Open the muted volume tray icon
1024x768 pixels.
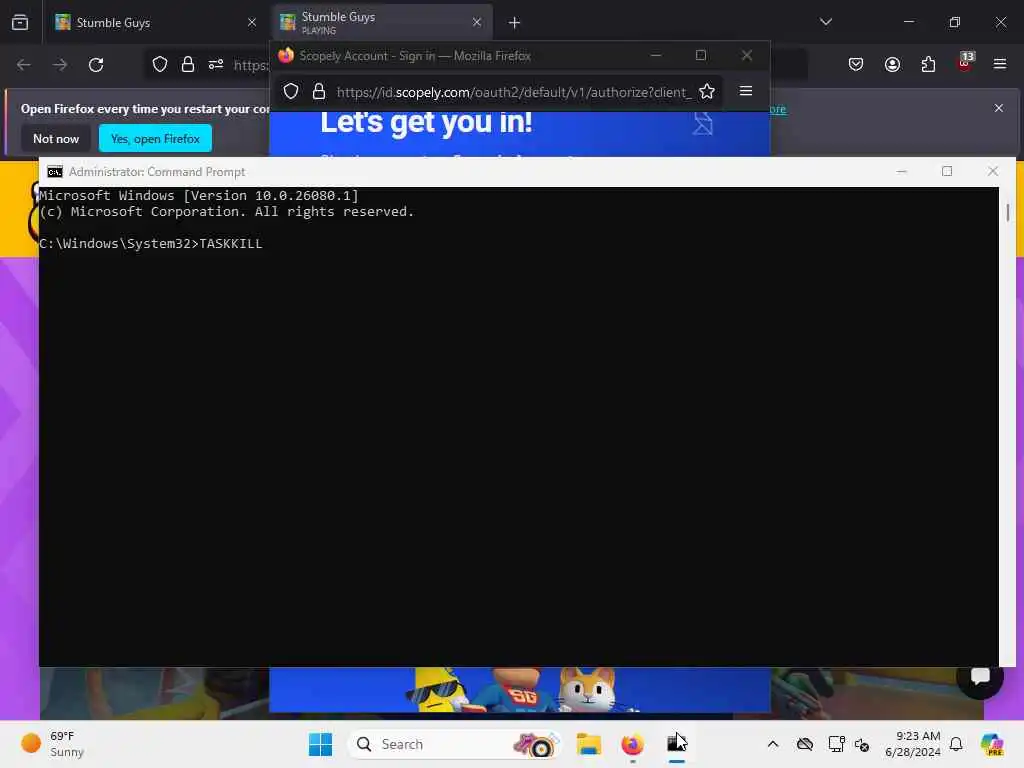click(862, 744)
